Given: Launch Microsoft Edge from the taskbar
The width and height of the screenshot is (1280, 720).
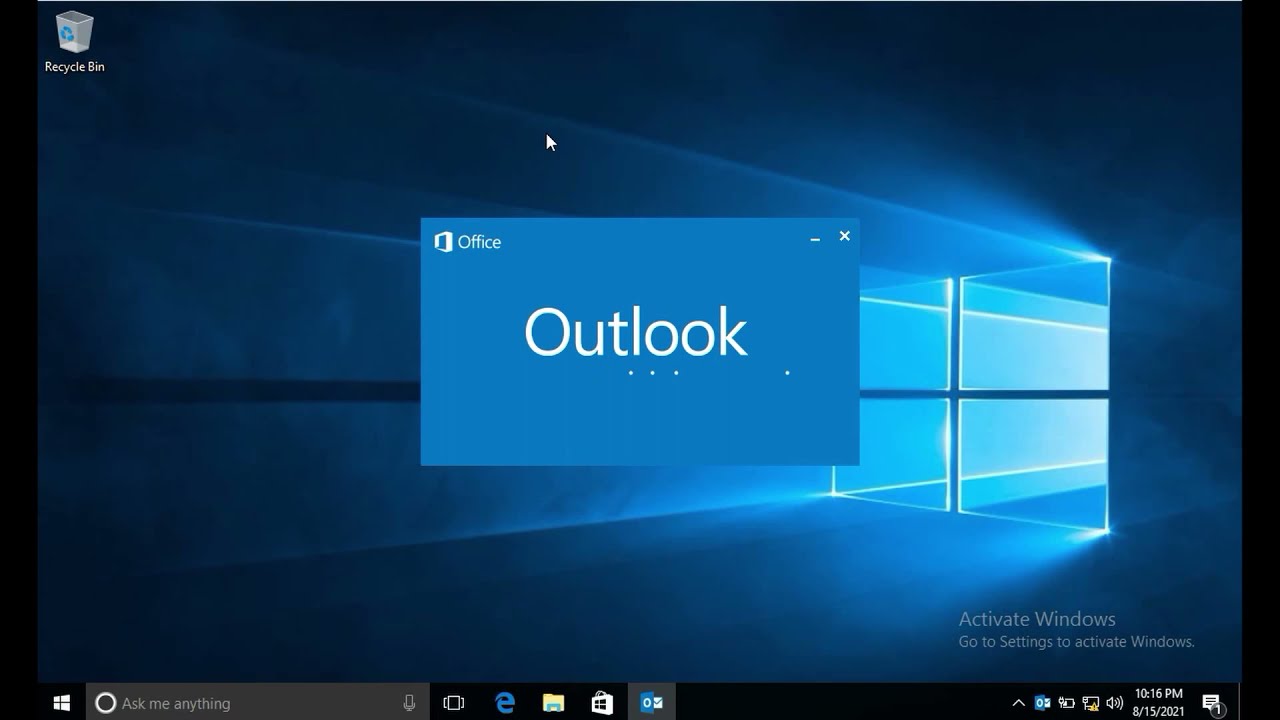Looking at the screenshot, I should point(505,703).
